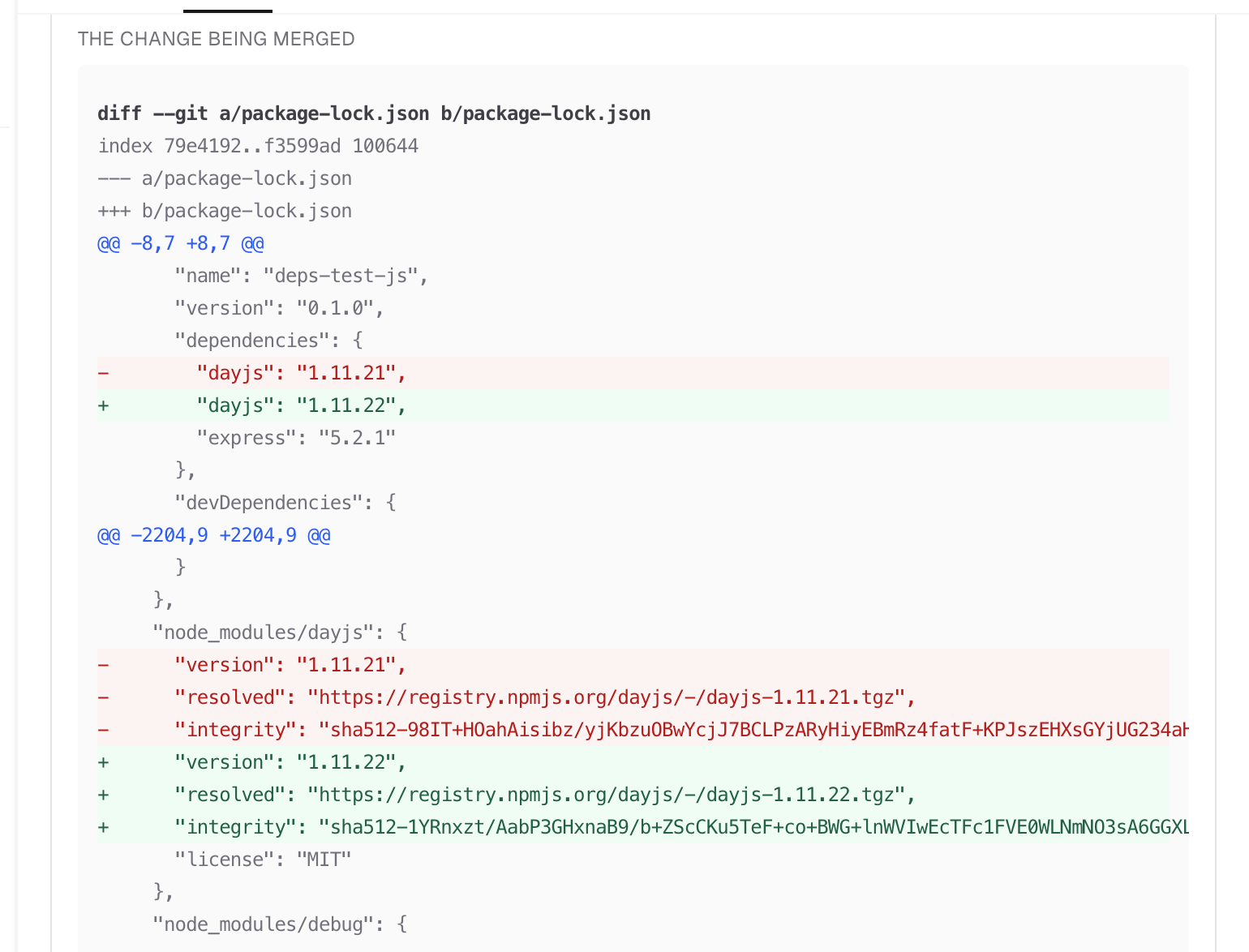Select the "version": "0.1.0" line

point(279,308)
